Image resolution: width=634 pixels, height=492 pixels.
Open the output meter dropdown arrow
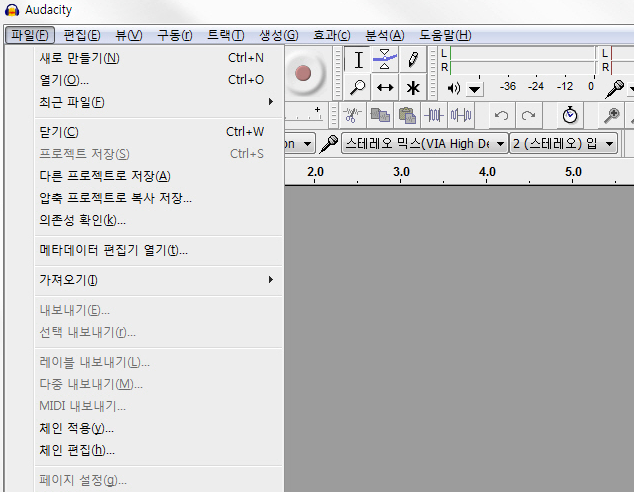click(475, 89)
